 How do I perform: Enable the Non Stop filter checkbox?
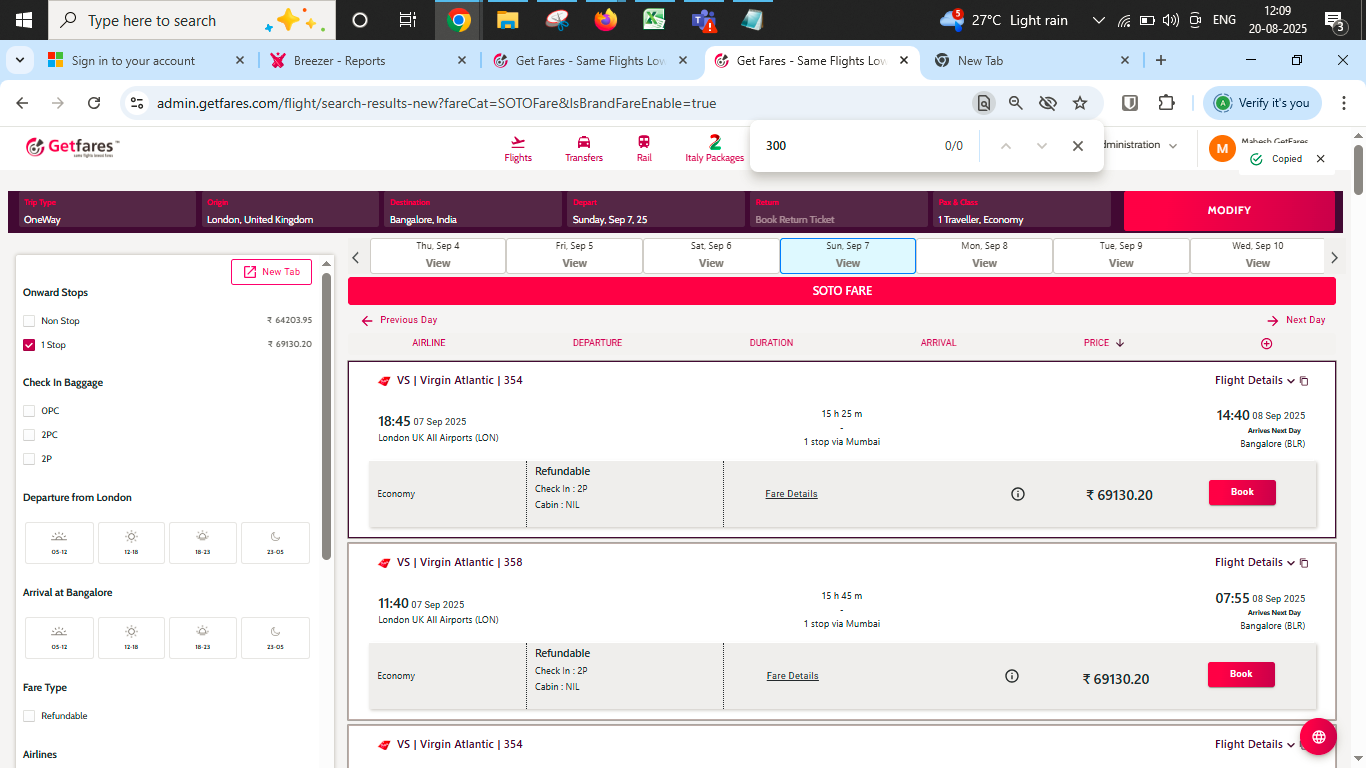pos(29,321)
